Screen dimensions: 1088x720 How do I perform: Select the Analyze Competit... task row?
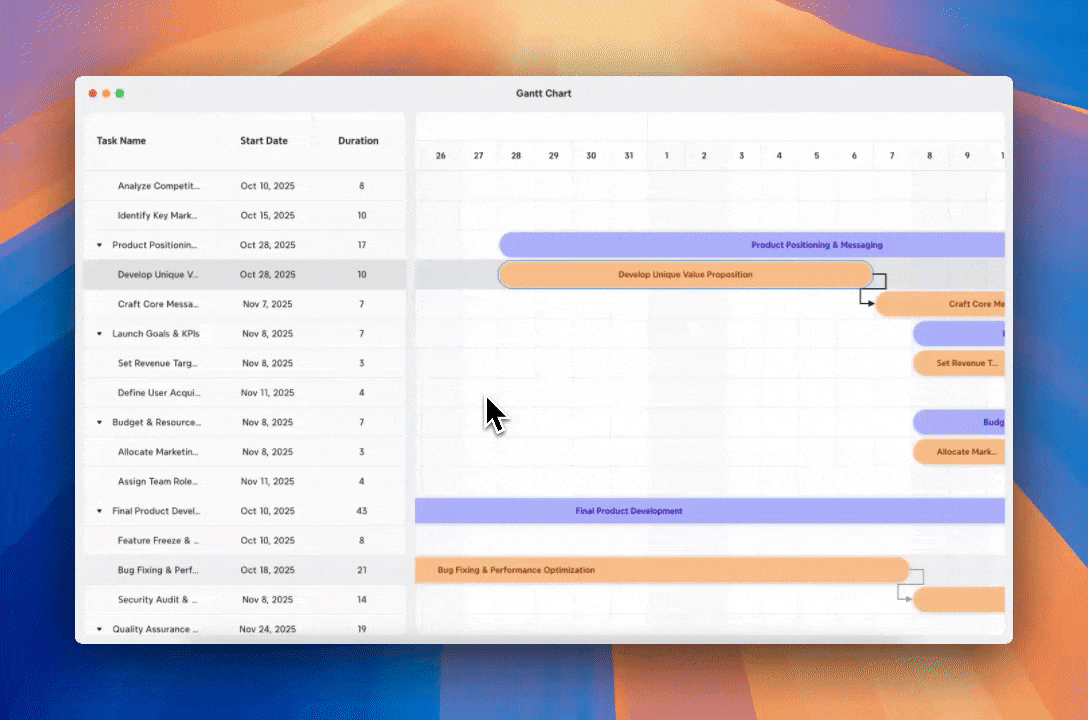pyautogui.click(x=244, y=186)
